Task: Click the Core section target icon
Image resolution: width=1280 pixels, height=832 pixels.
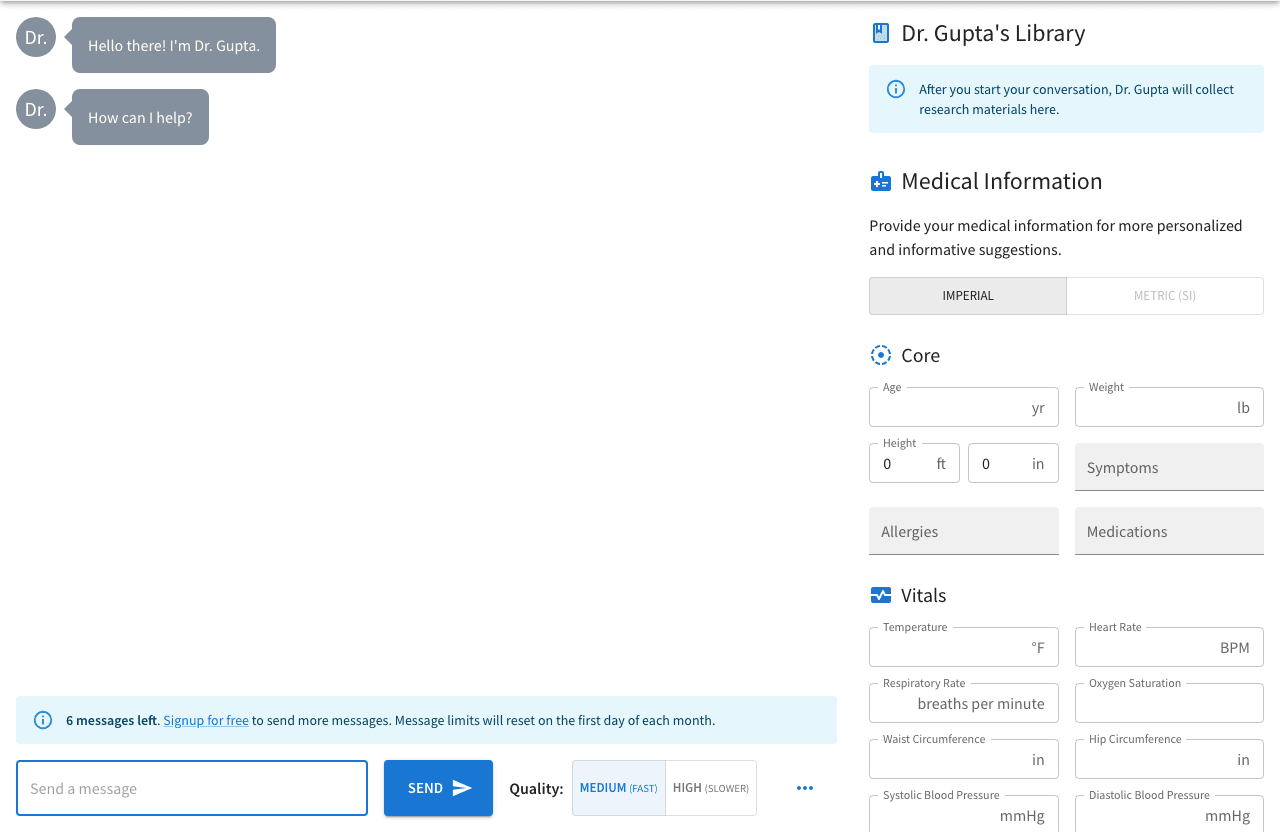Action: 880,355
